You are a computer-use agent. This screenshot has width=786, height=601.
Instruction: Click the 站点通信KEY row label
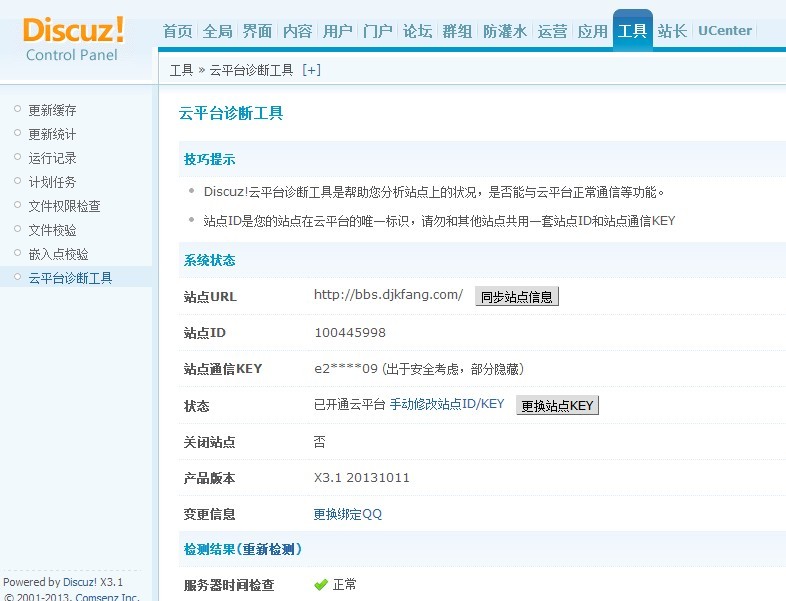(223, 369)
